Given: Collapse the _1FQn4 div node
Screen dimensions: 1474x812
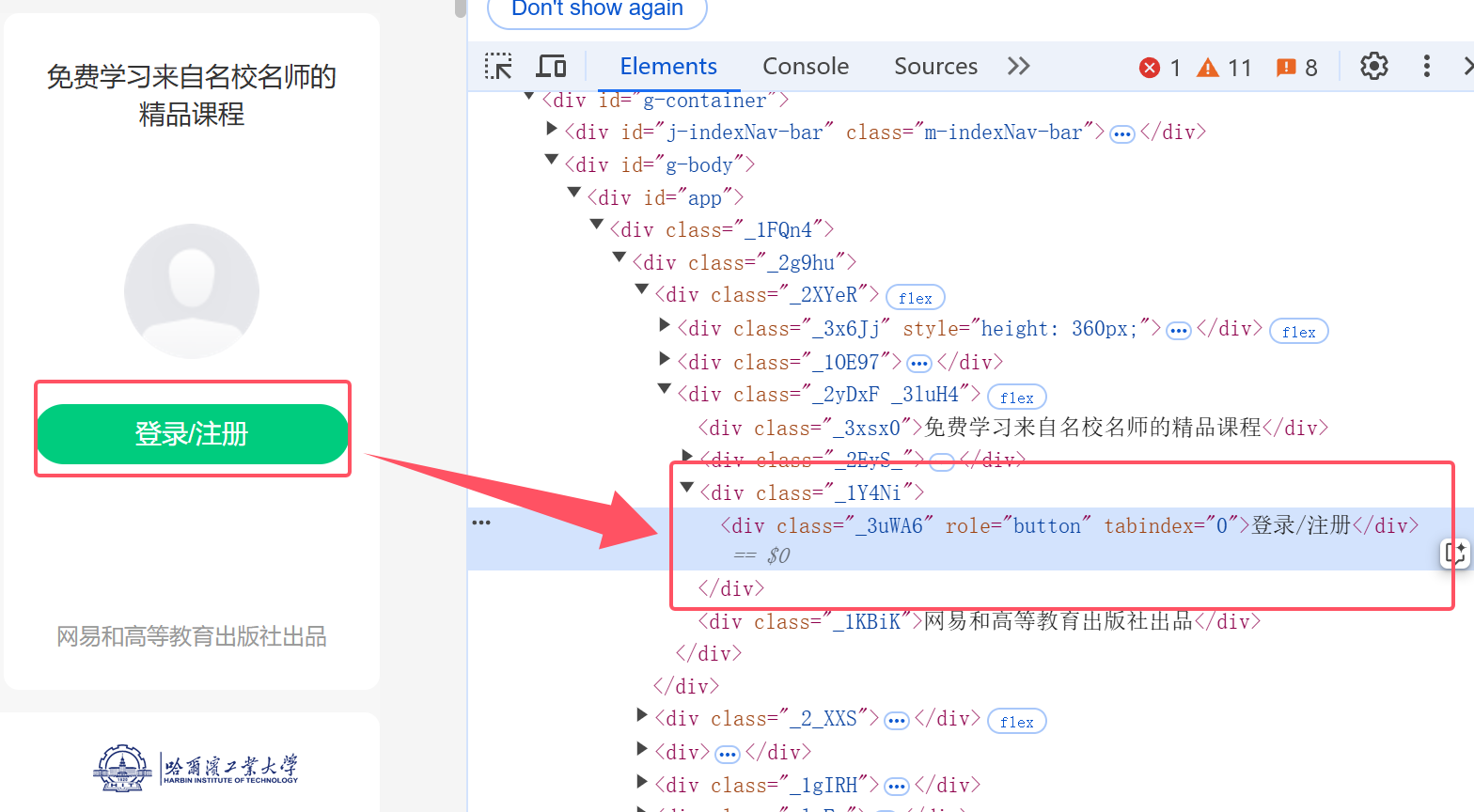Looking at the screenshot, I should (x=597, y=225).
